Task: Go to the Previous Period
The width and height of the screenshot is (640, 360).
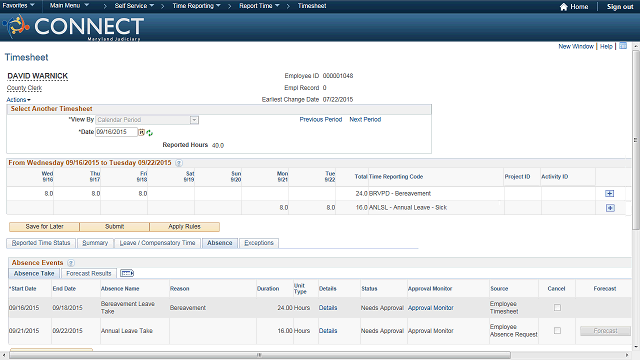Action: [x=321, y=120]
